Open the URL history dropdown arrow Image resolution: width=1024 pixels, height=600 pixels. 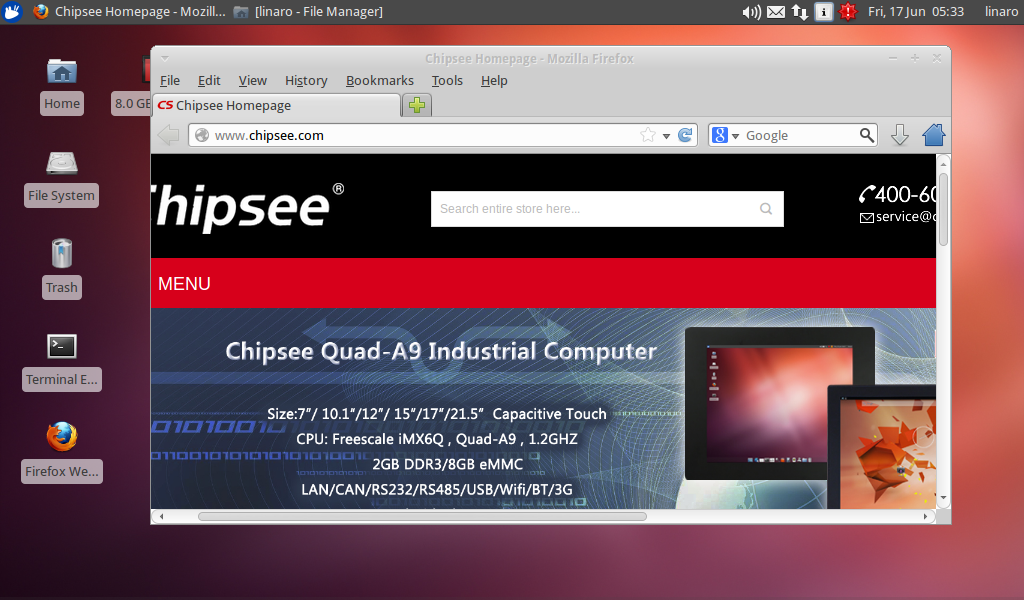[x=666, y=136]
